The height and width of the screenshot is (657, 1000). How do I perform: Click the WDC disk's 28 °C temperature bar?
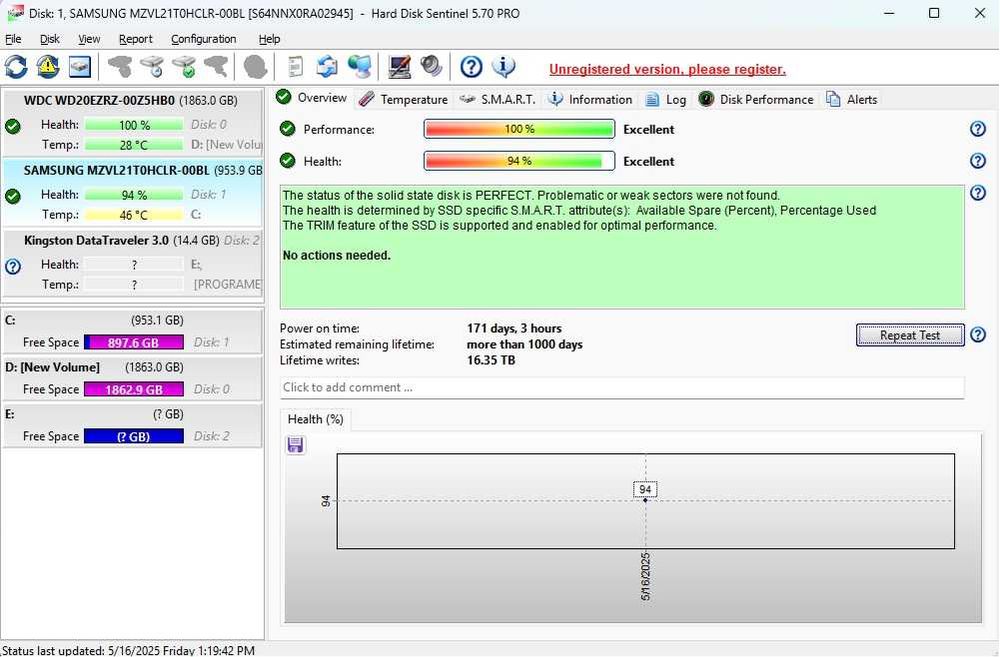pyautogui.click(x=134, y=145)
